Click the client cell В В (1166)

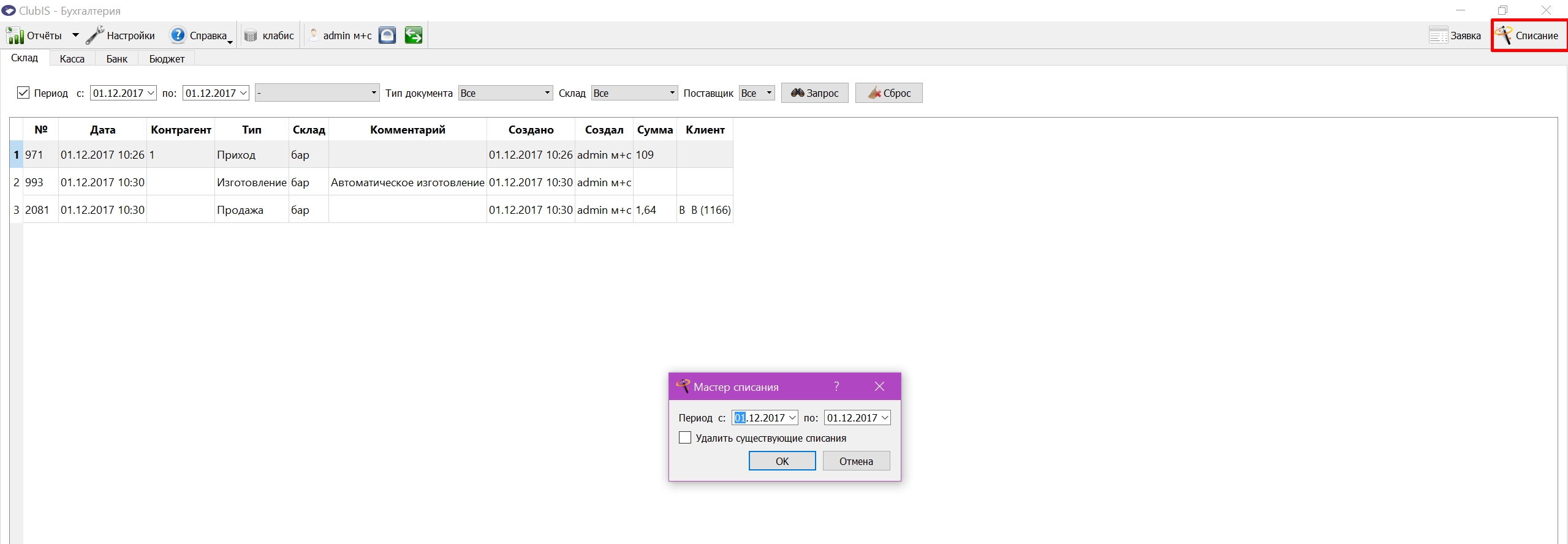[x=705, y=210]
